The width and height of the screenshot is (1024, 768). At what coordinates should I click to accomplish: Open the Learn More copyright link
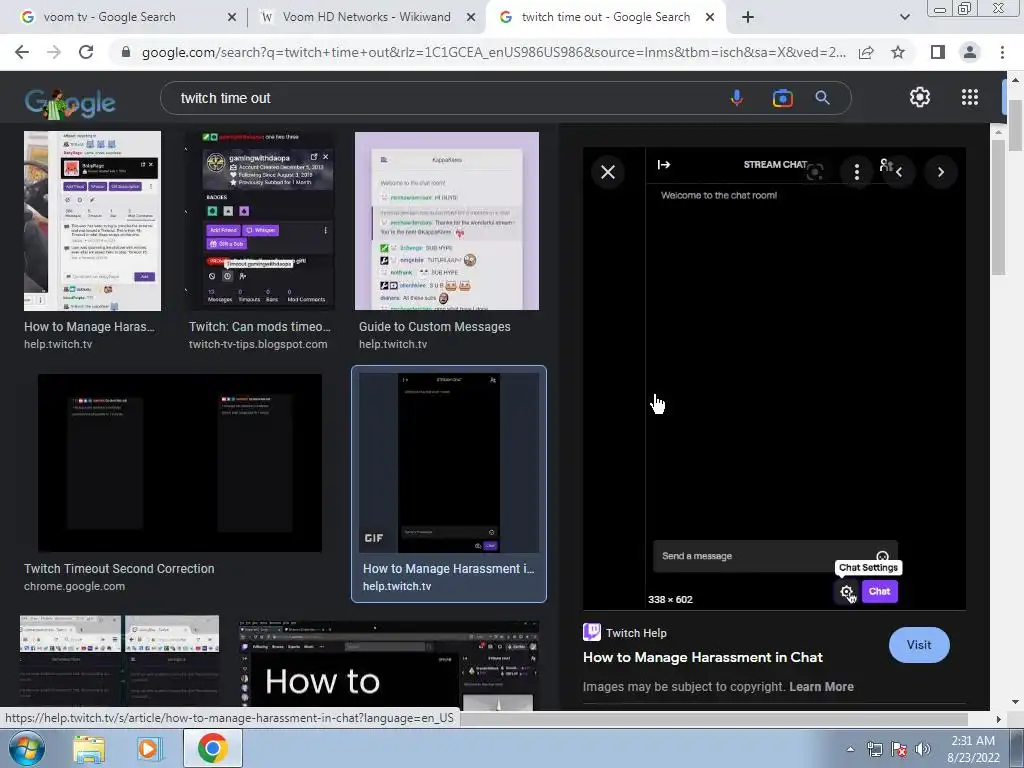click(821, 686)
